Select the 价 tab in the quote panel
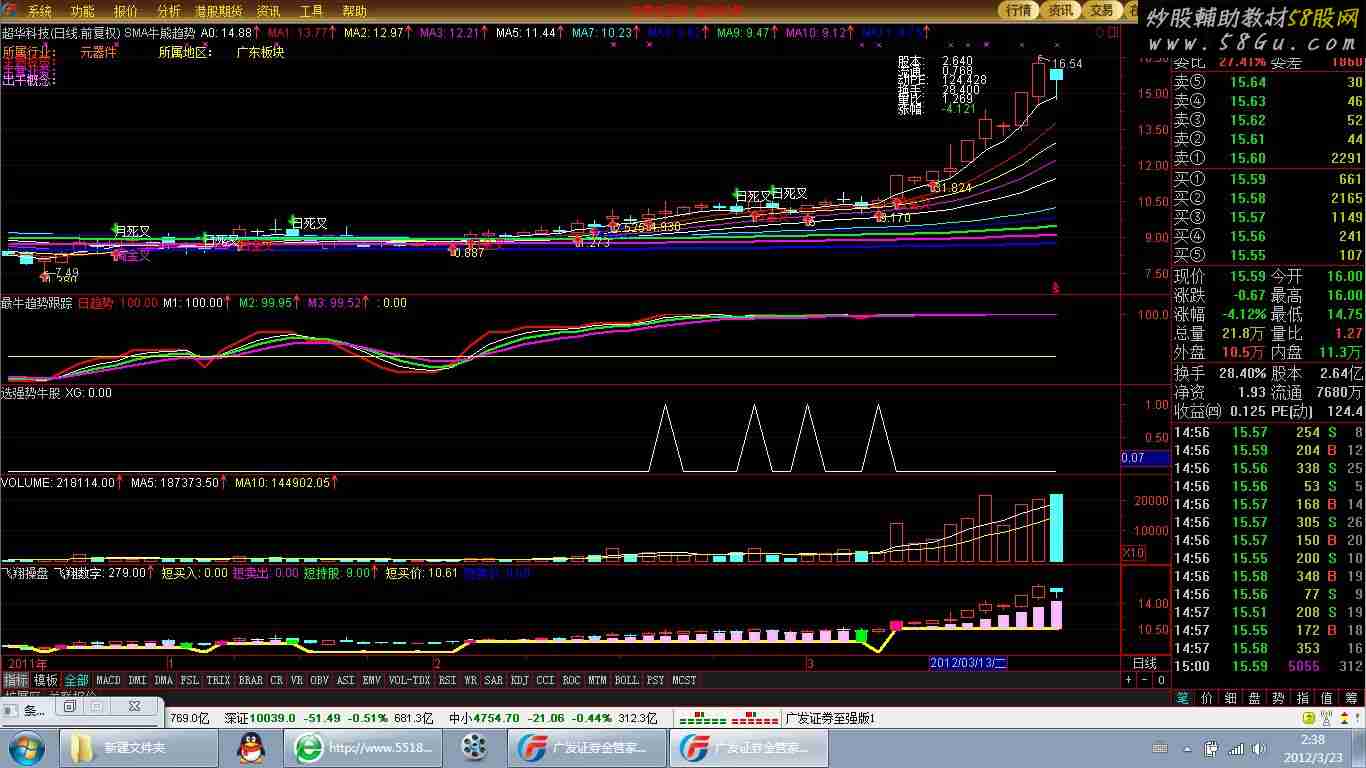The image size is (1366, 768). point(1206,698)
